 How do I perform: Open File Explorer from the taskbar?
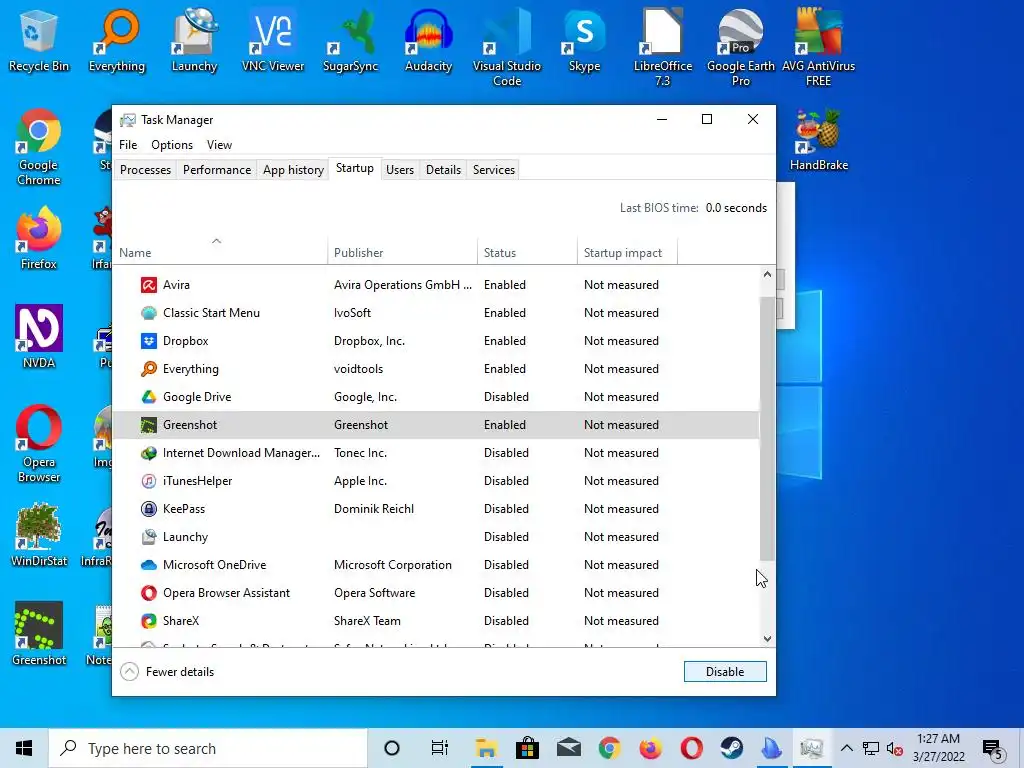tap(486, 748)
